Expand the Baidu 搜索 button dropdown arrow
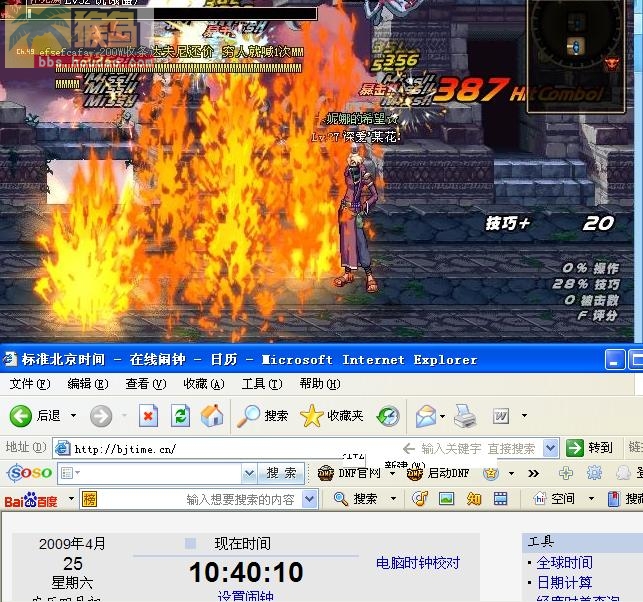 click(x=393, y=499)
